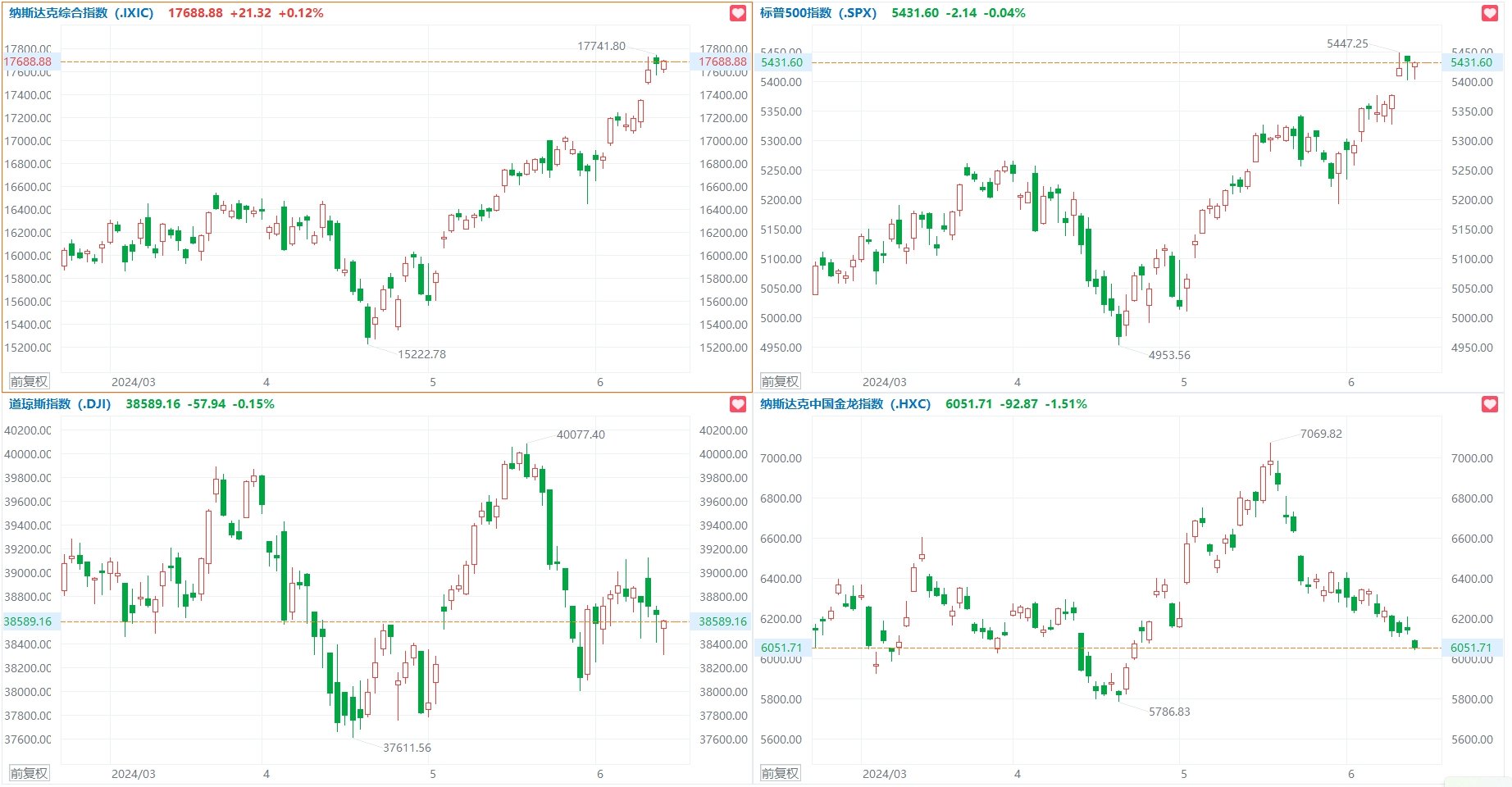Screen dimensions: 1512x787
Task: Click the -0.04% change value in the S&P 500 header
Action: pos(1004,13)
